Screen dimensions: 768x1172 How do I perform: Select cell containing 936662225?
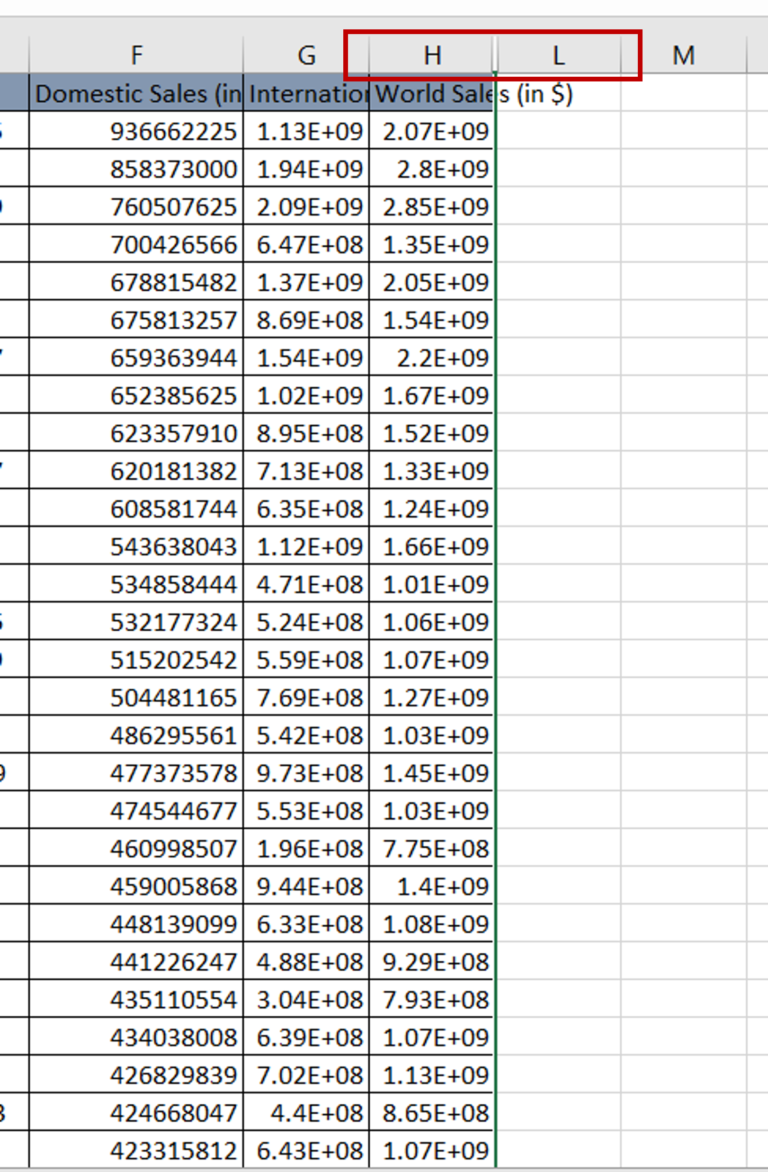pyautogui.click(x=136, y=131)
